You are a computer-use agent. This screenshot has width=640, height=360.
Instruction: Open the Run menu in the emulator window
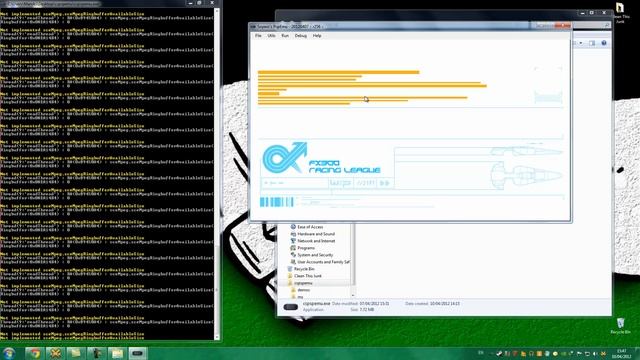(285, 36)
